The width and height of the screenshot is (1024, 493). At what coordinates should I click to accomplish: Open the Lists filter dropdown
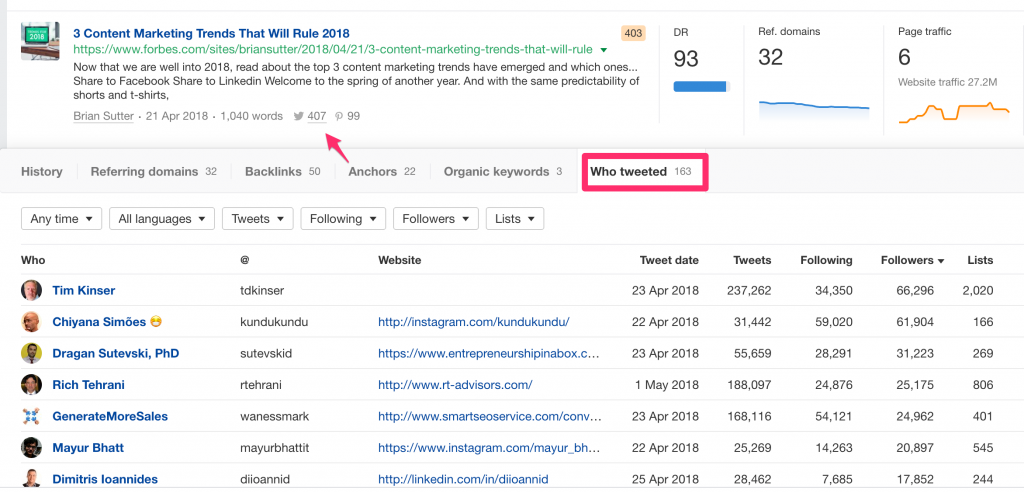click(515, 219)
